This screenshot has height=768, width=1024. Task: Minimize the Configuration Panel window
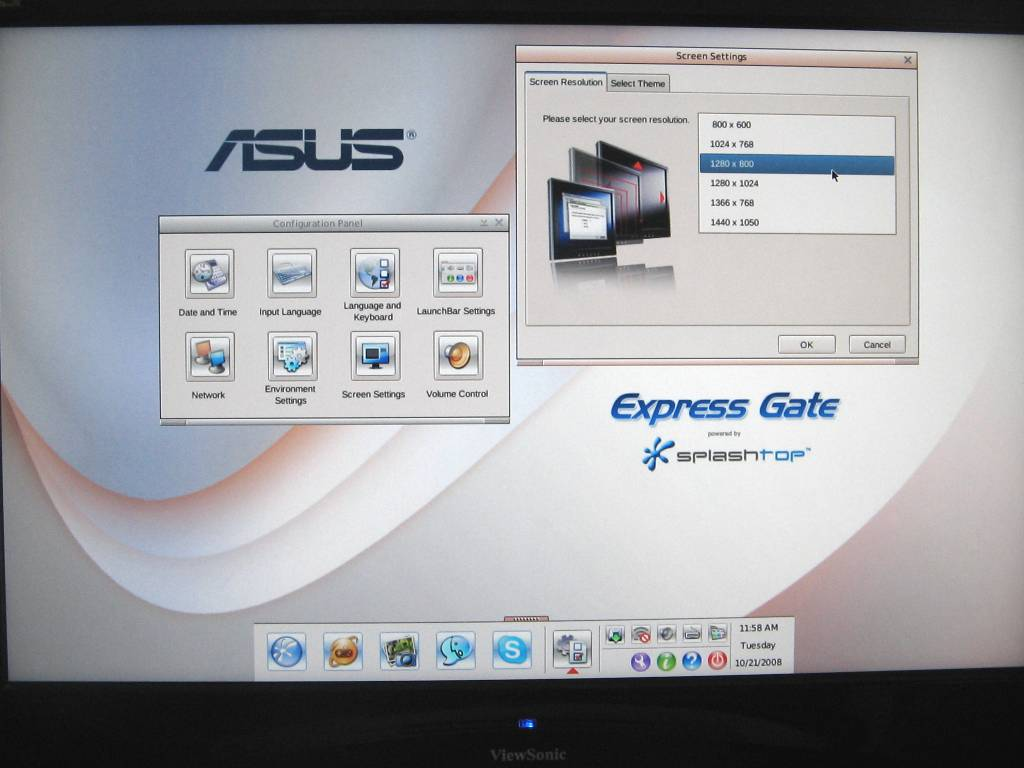pyautogui.click(x=484, y=223)
